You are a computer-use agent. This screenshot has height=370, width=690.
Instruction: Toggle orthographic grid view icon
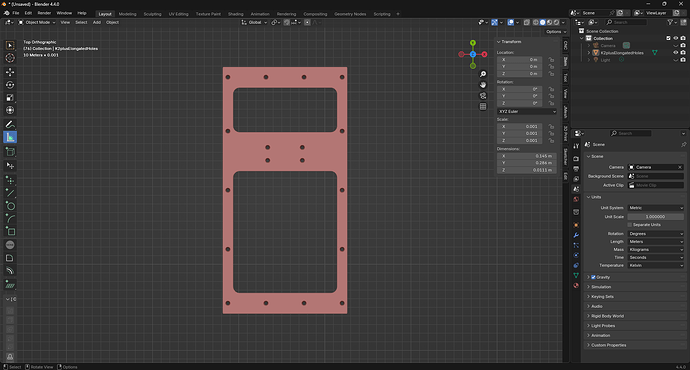483,106
